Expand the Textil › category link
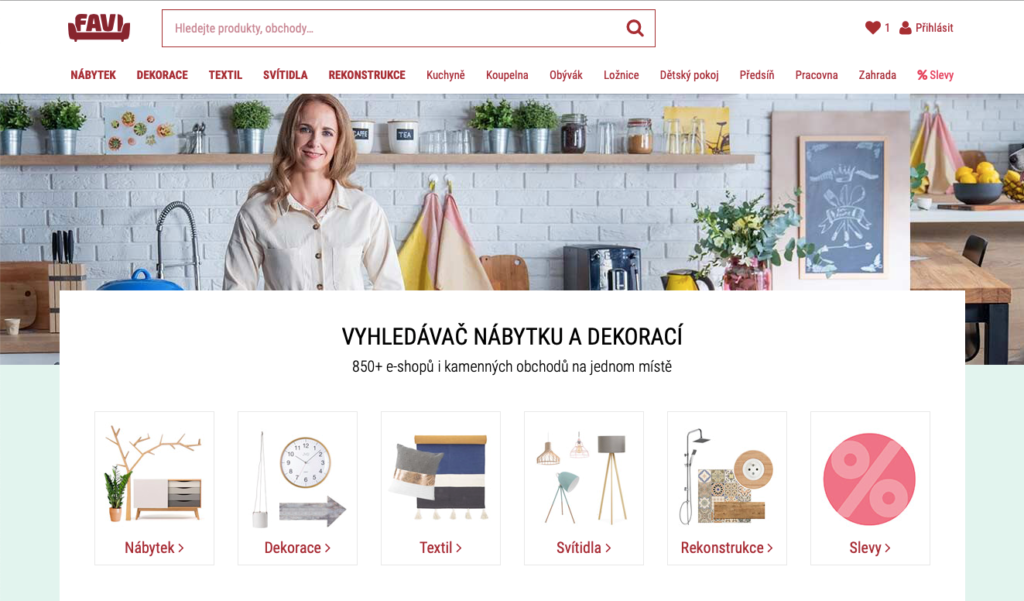 (440, 547)
